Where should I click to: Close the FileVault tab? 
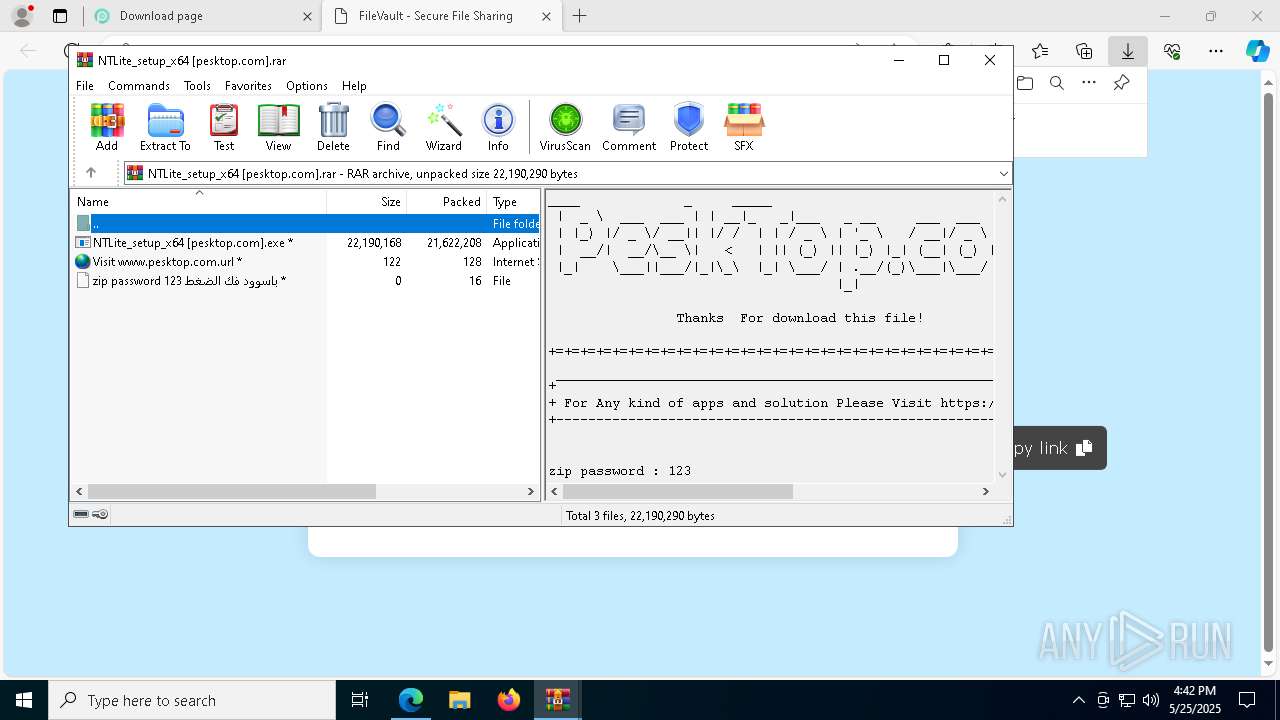(x=546, y=16)
